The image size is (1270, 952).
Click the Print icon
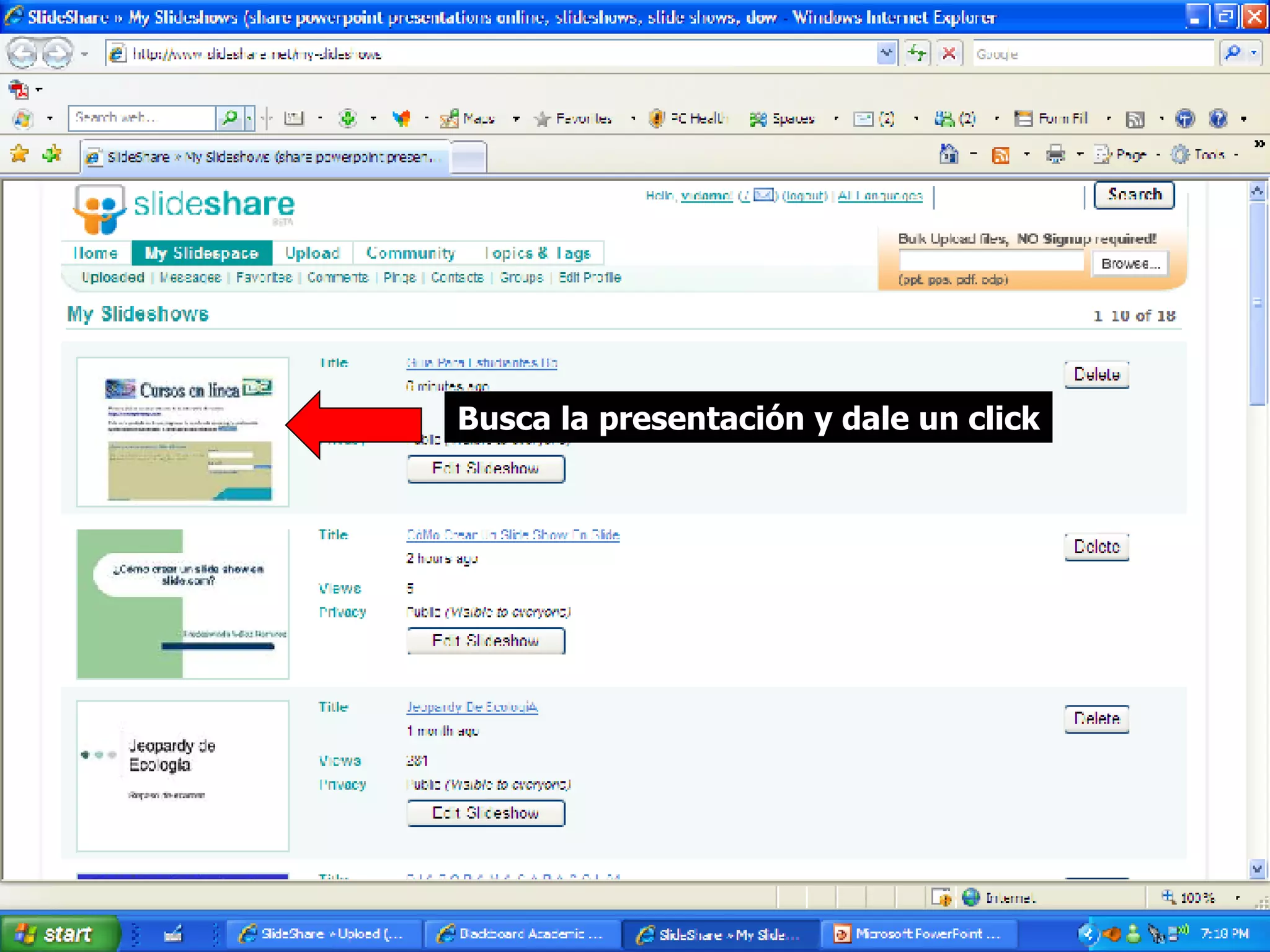(1055, 154)
